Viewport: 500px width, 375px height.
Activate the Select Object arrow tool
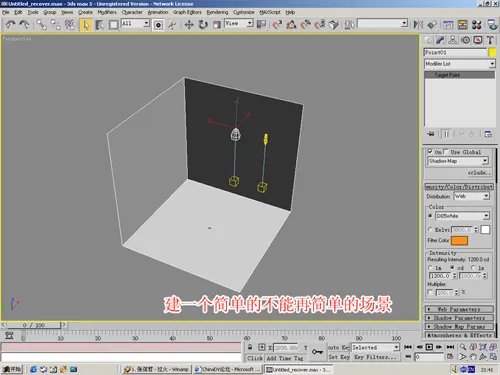coord(86,25)
